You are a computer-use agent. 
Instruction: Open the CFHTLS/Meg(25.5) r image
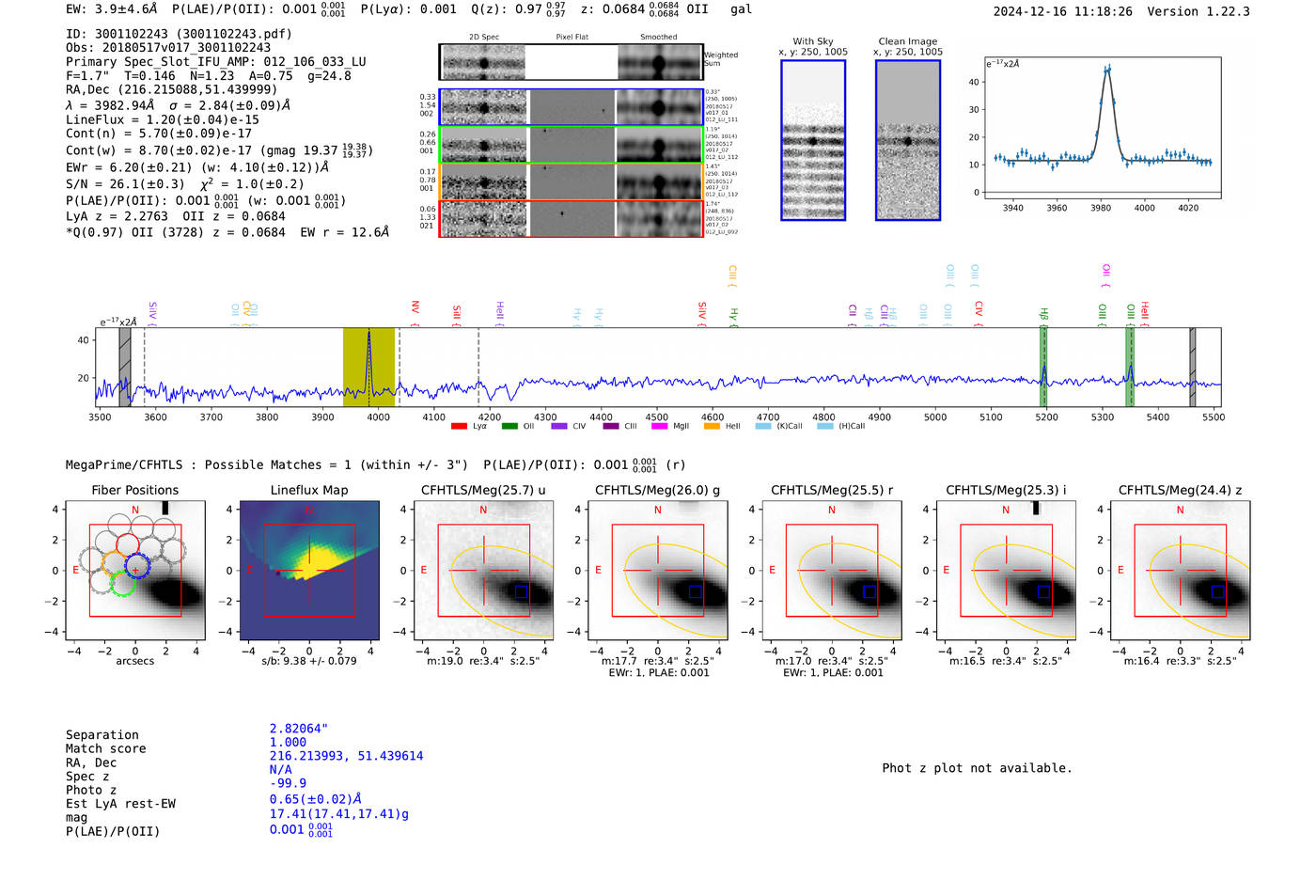point(832,571)
